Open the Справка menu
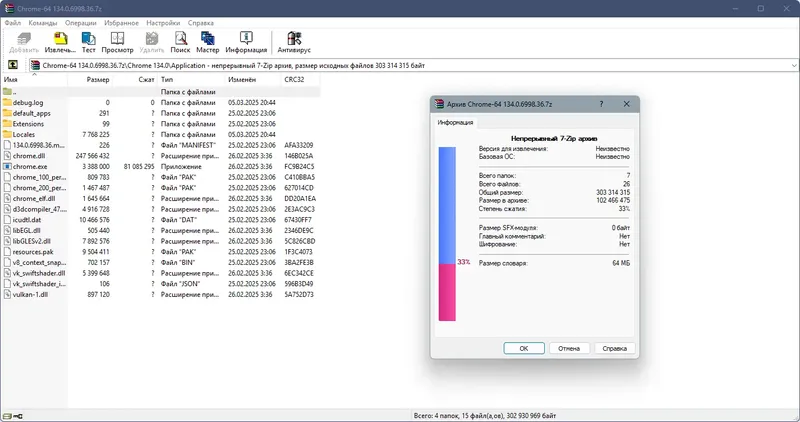Screen dimensions: 800x422 pos(201,23)
